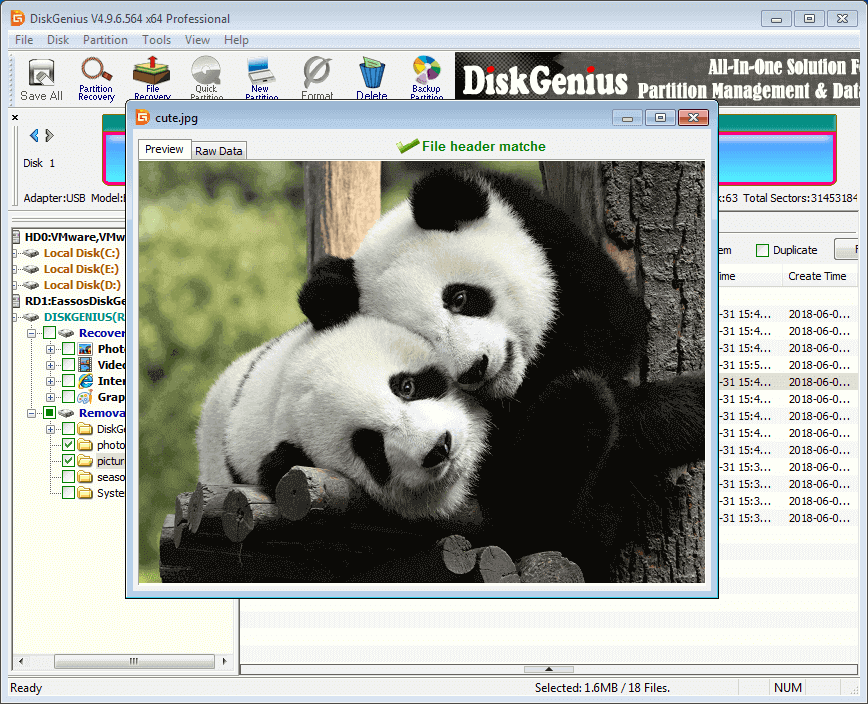Image resolution: width=868 pixels, height=704 pixels.
Task: Expand the Graphics type node
Action: pyautogui.click(x=50, y=397)
